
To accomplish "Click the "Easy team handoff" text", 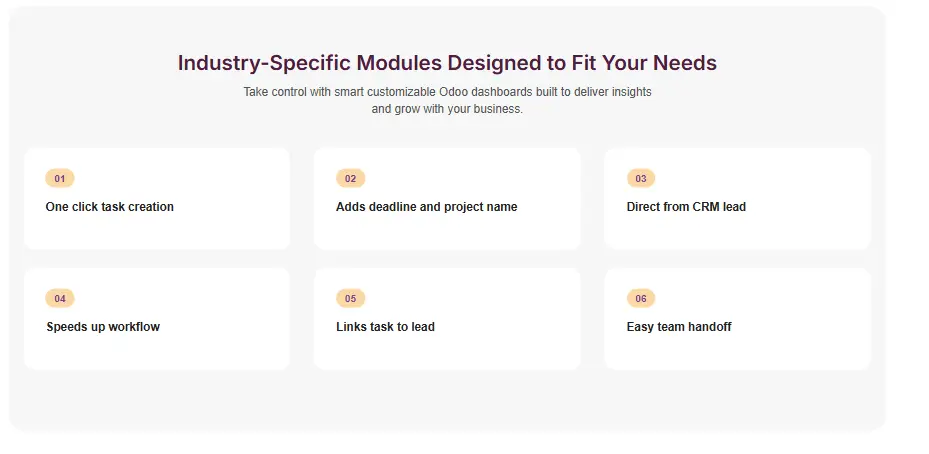I will [679, 327].
